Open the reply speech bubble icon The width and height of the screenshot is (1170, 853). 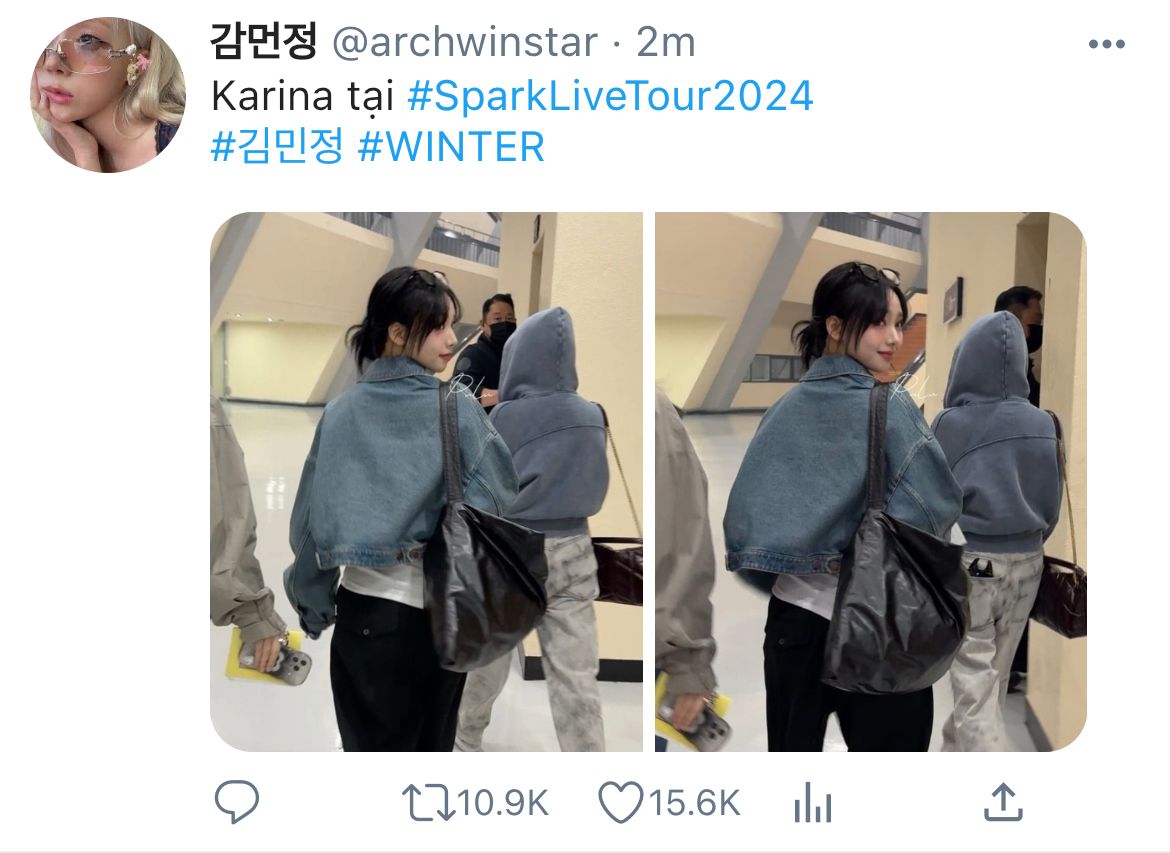237,802
